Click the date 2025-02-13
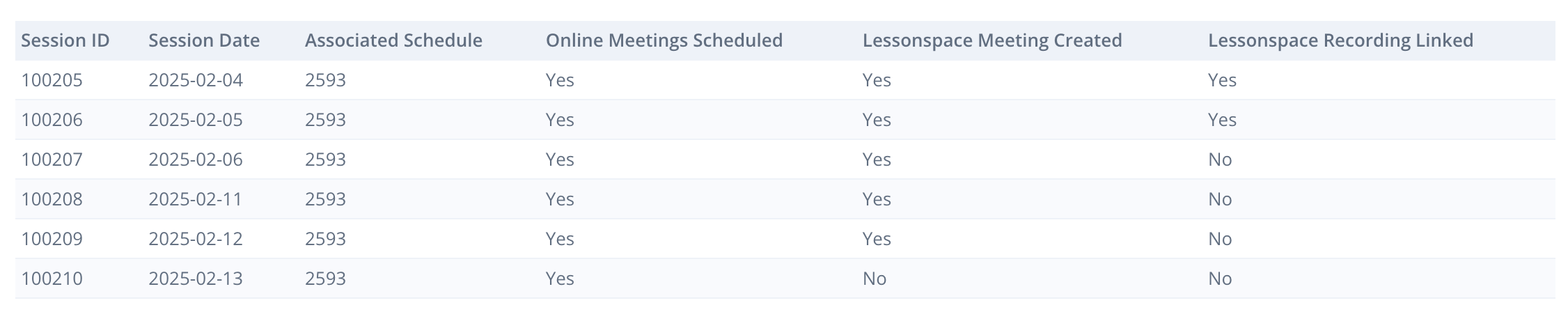1568x312 pixels. (196, 279)
